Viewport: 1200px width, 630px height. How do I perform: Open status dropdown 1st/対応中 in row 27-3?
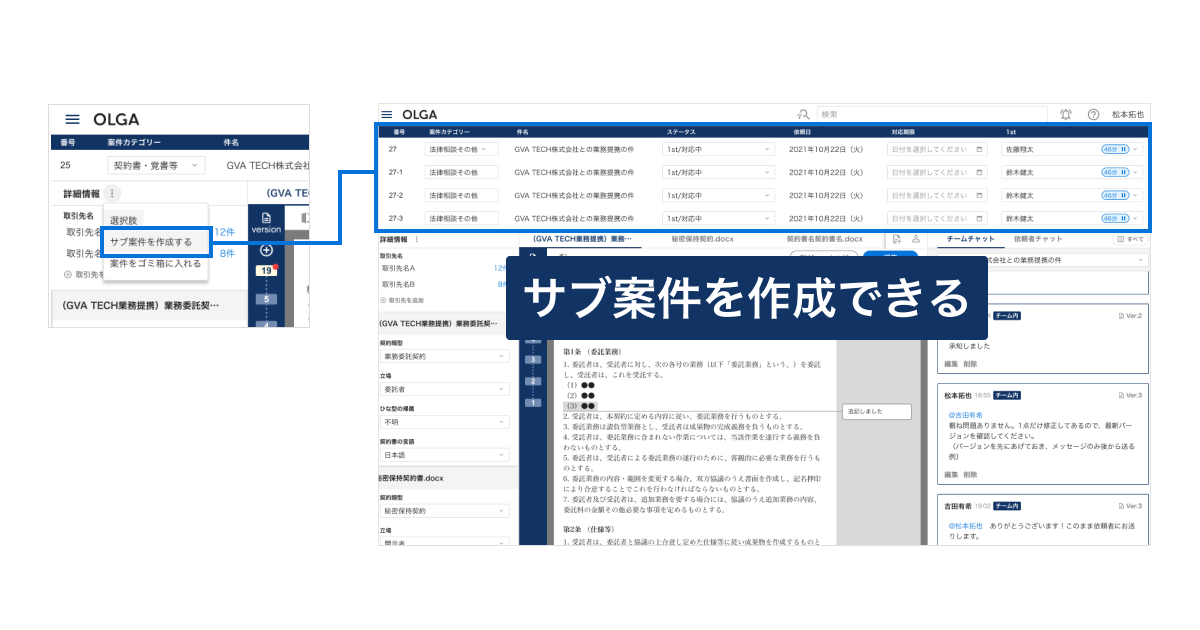pyautogui.click(x=718, y=218)
